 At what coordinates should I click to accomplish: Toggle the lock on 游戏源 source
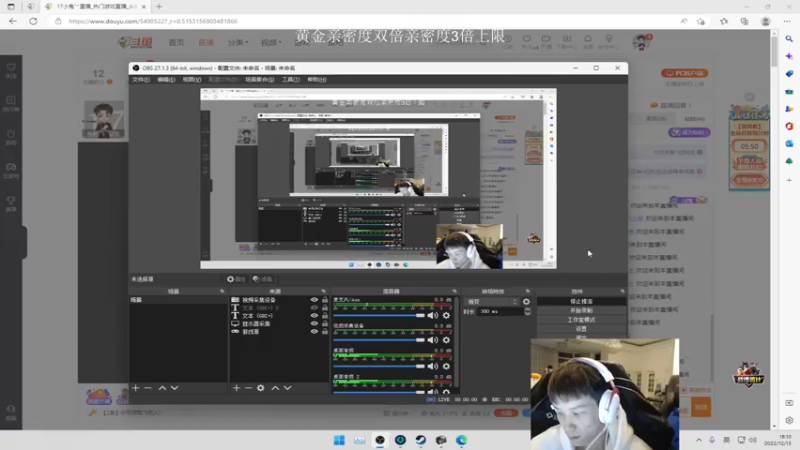coord(325,331)
